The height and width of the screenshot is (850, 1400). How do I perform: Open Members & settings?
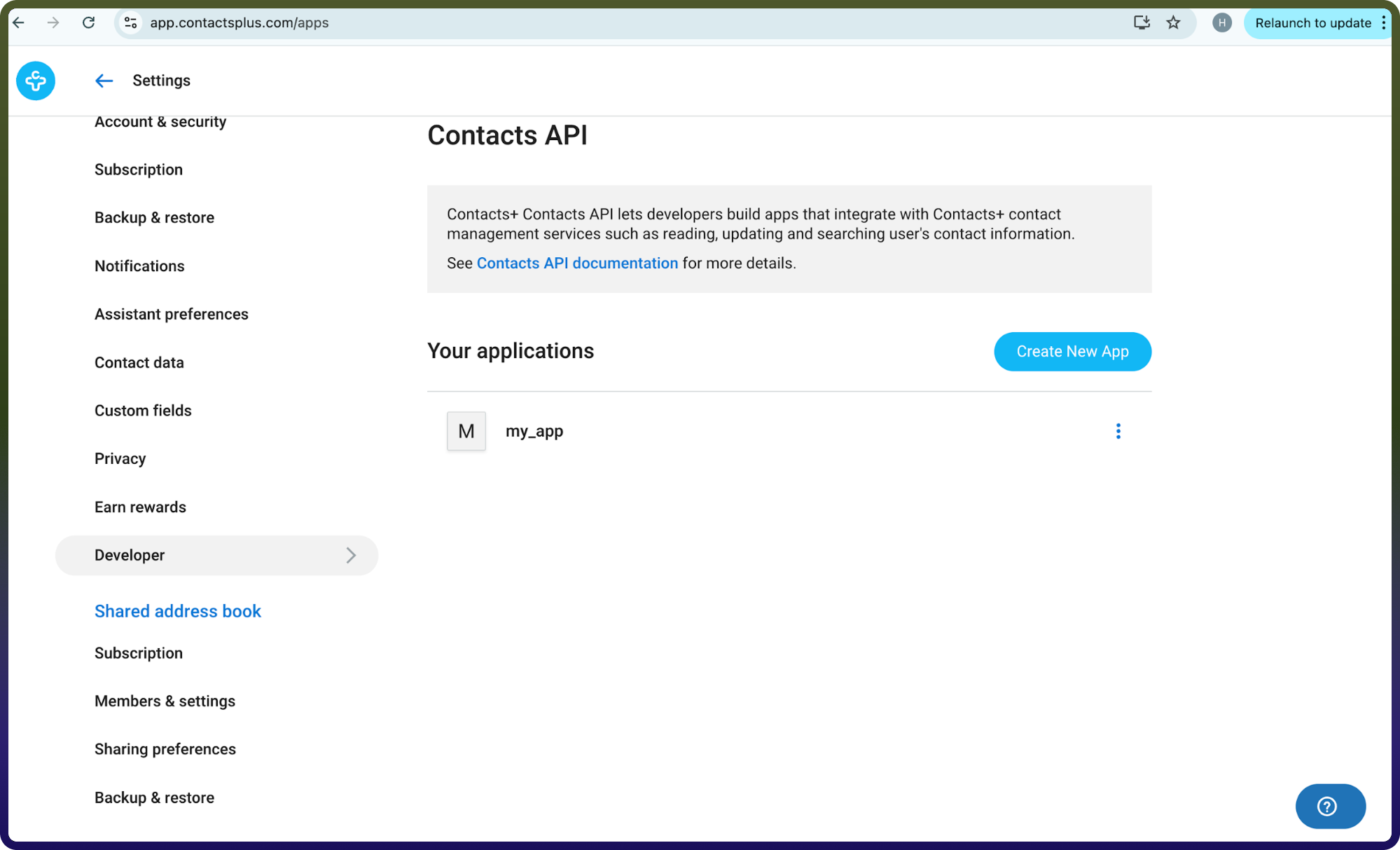tap(165, 701)
